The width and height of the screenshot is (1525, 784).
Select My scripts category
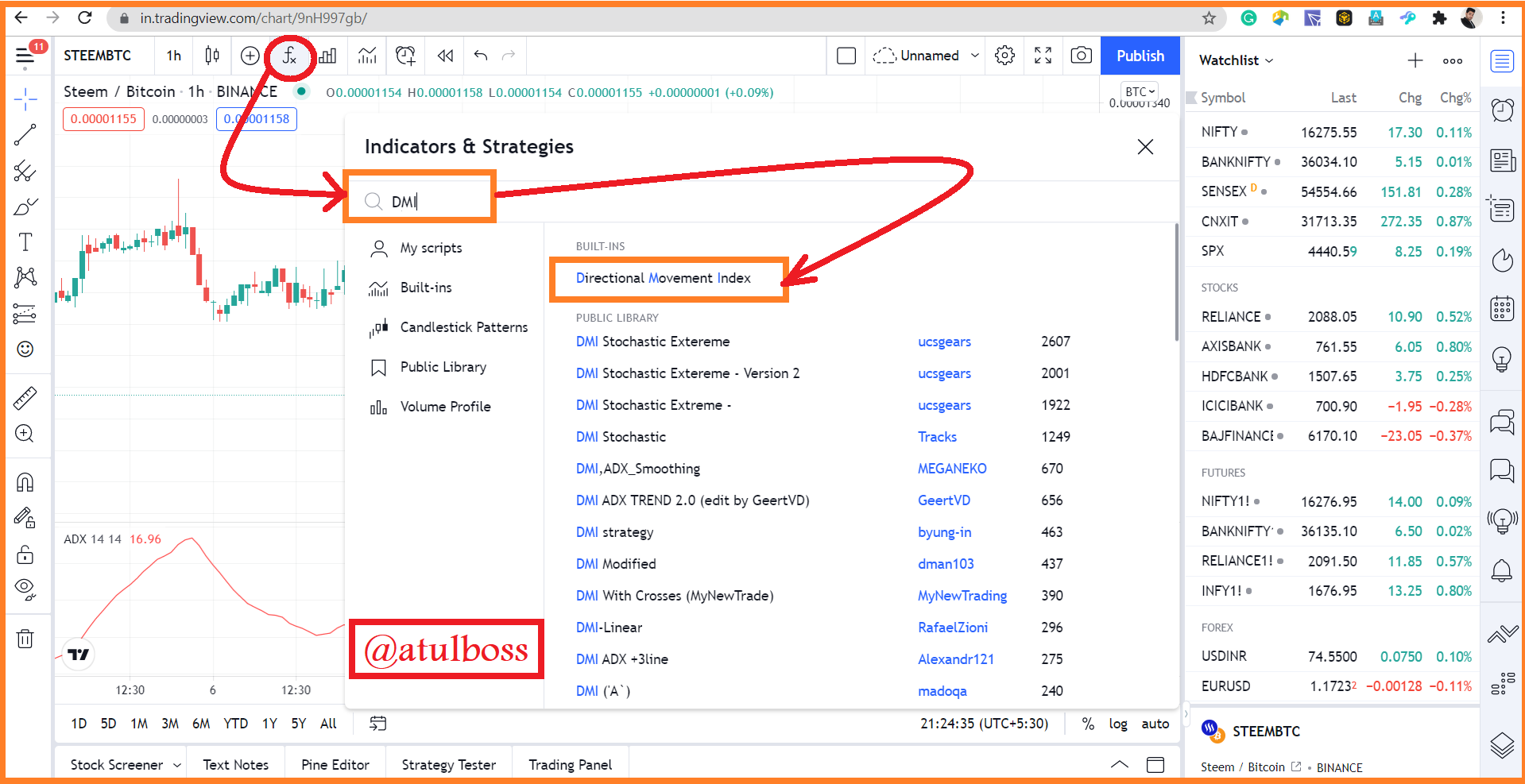pos(443,248)
